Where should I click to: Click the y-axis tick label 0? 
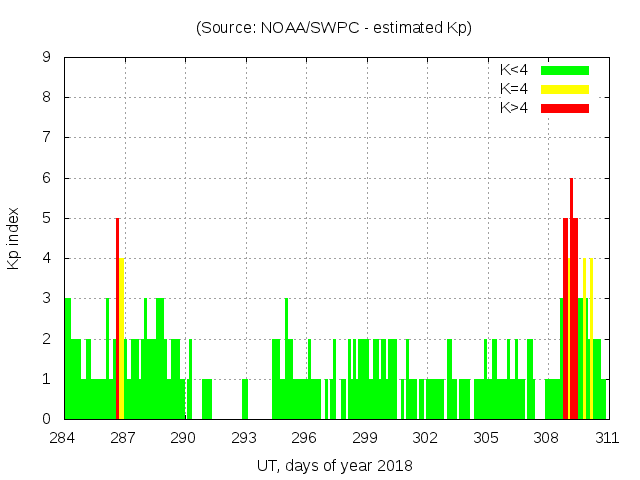[46, 419]
